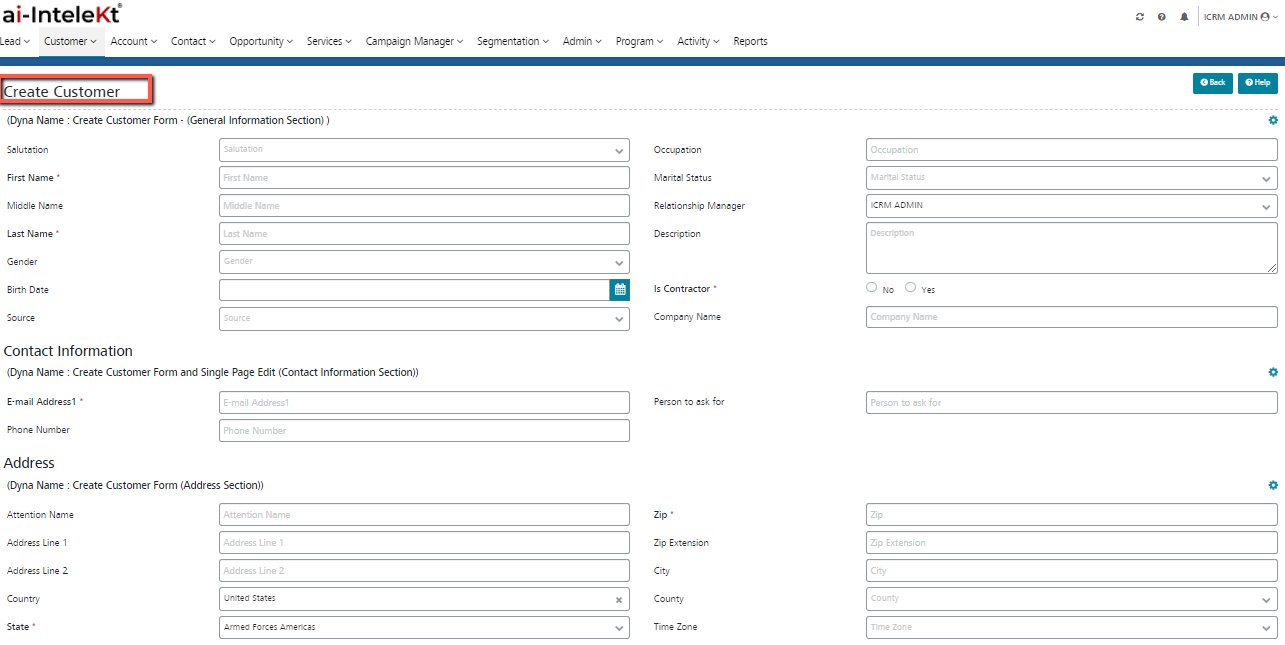Viewport: 1285px width, 645px height.
Task: Open the Campaign Manager menu
Action: coord(415,41)
